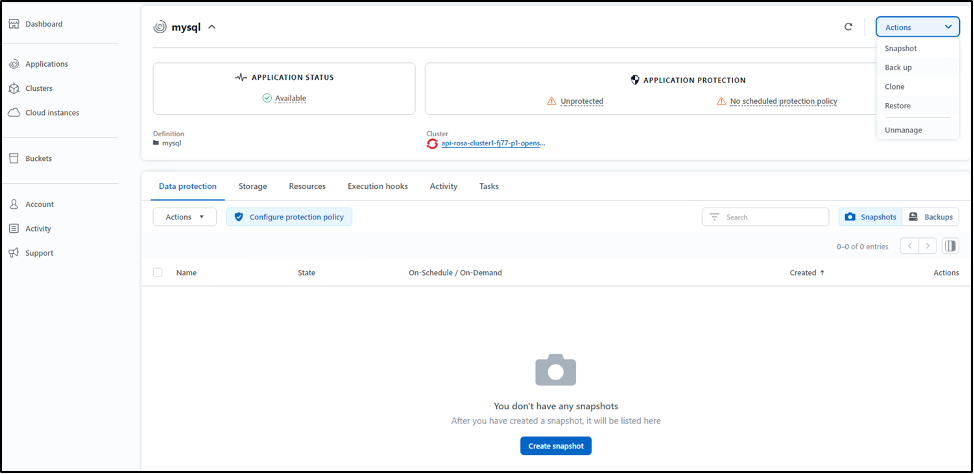Open Dashboard from the sidebar icon
The image size is (974, 474).
[14, 24]
